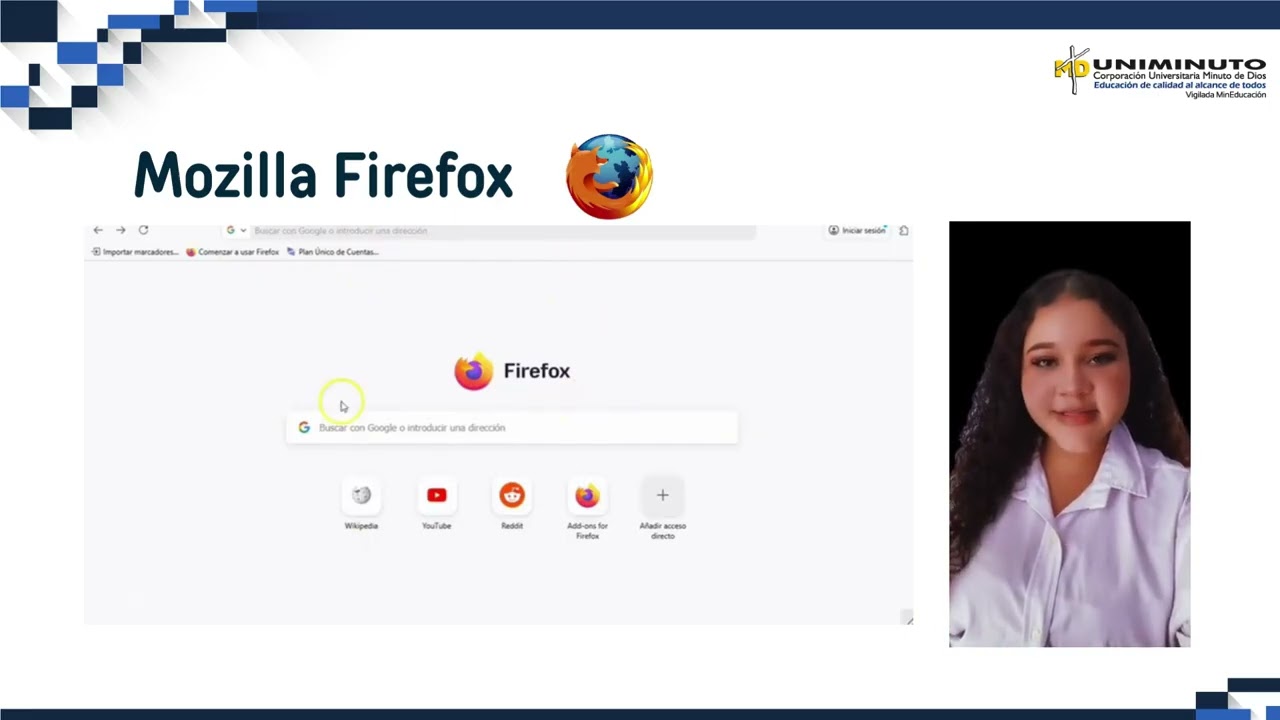The height and width of the screenshot is (720, 1280).
Task: Click the Wikipedia label under its tile
Action: (361, 526)
